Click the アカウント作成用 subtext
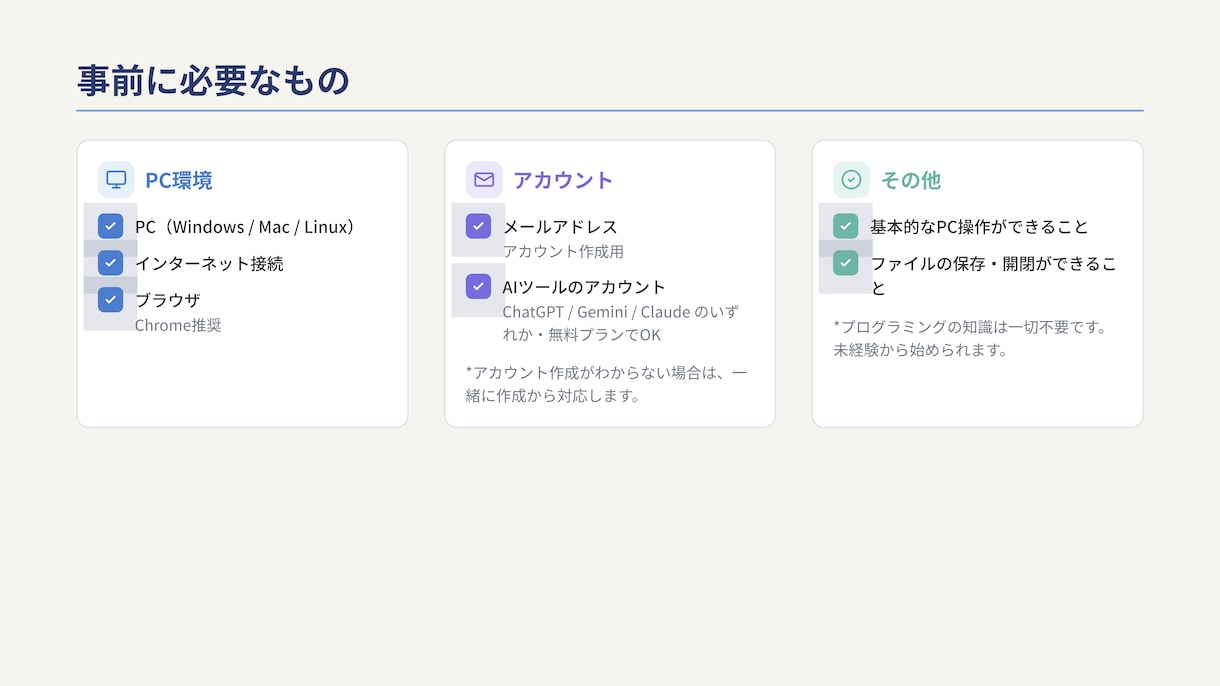Viewport: 1220px width, 686px height. coord(563,251)
